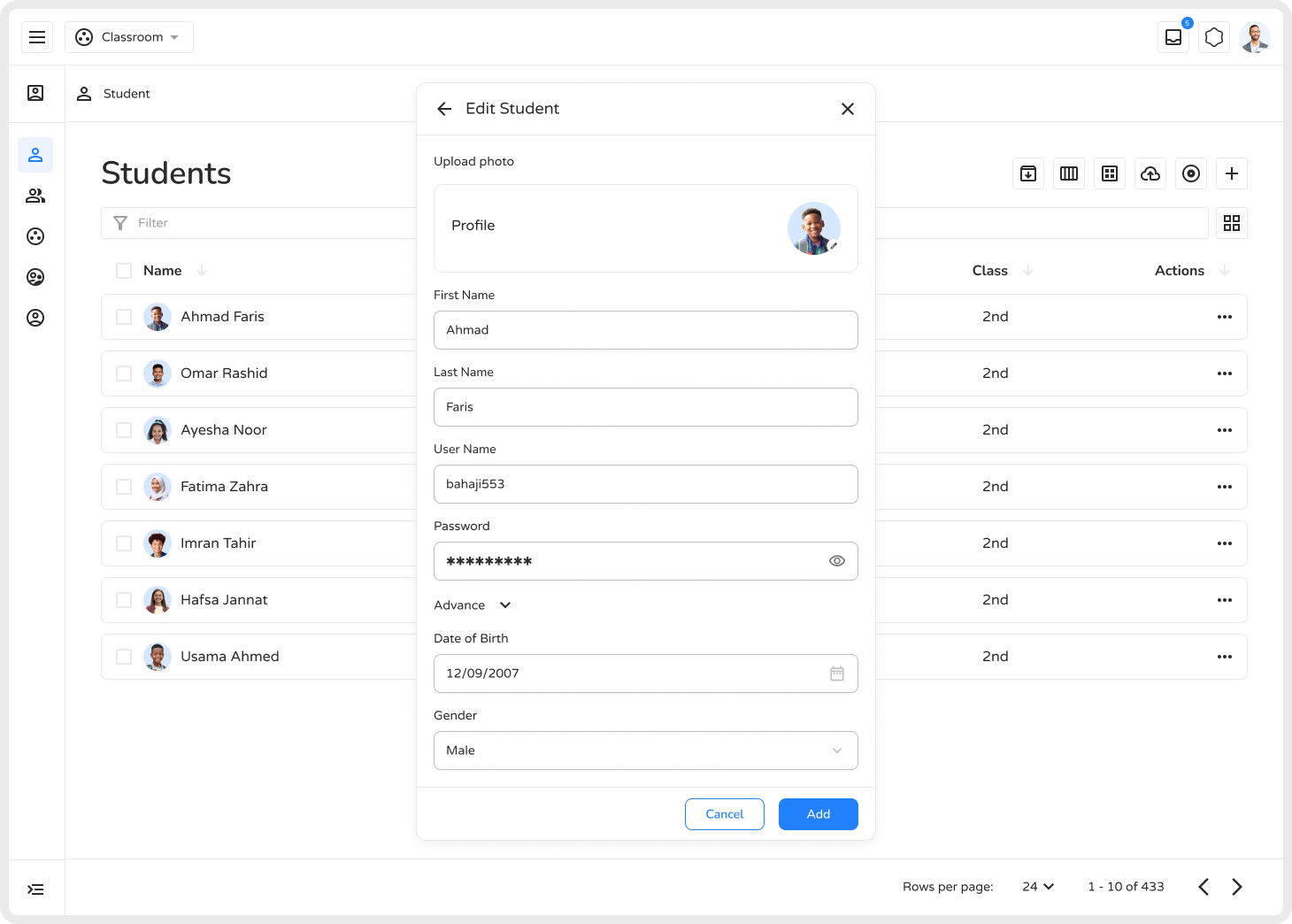
Task: Click the cloud upload icon in toolbar
Action: pos(1150,173)
